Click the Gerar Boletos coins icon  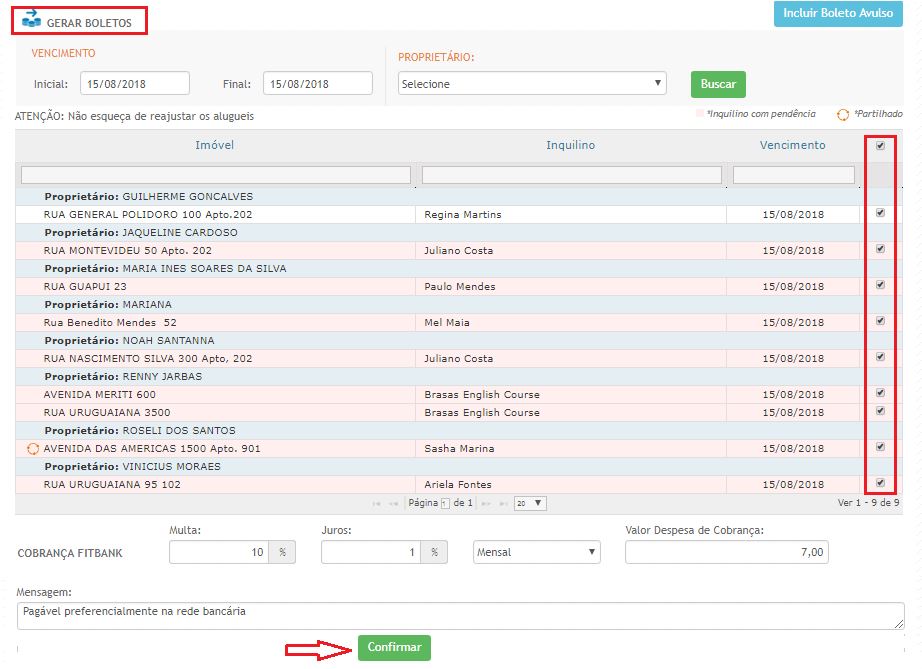(31, 19)
